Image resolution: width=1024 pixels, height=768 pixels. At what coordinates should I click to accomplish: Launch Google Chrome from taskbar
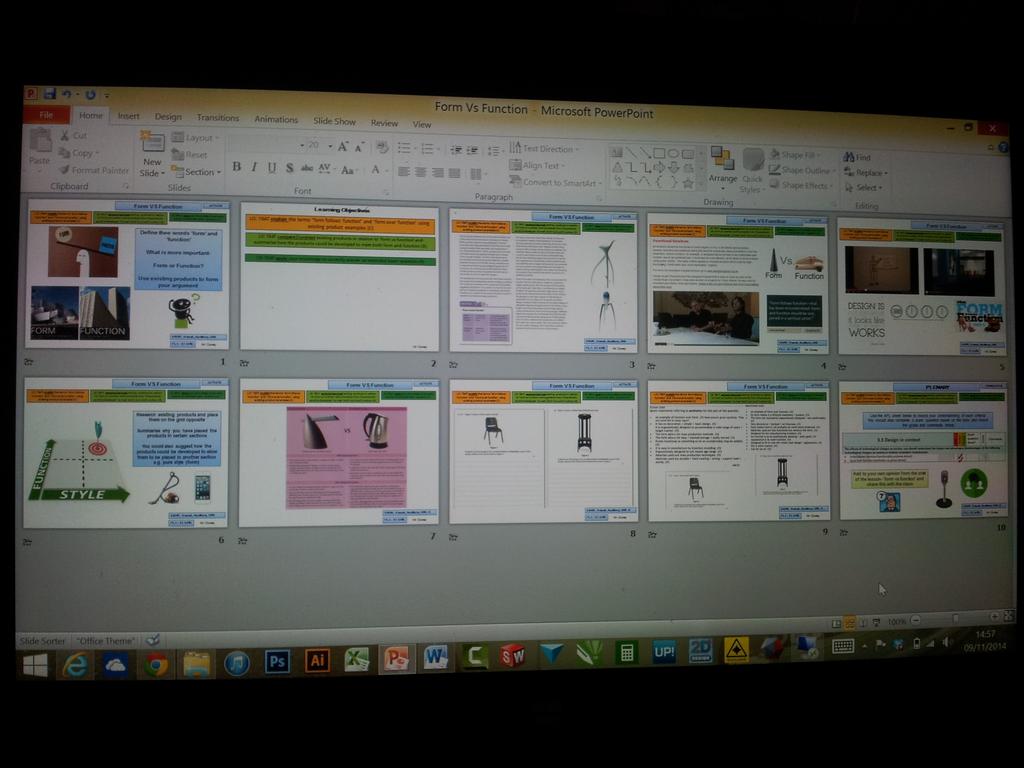click(x=156, y=665)
